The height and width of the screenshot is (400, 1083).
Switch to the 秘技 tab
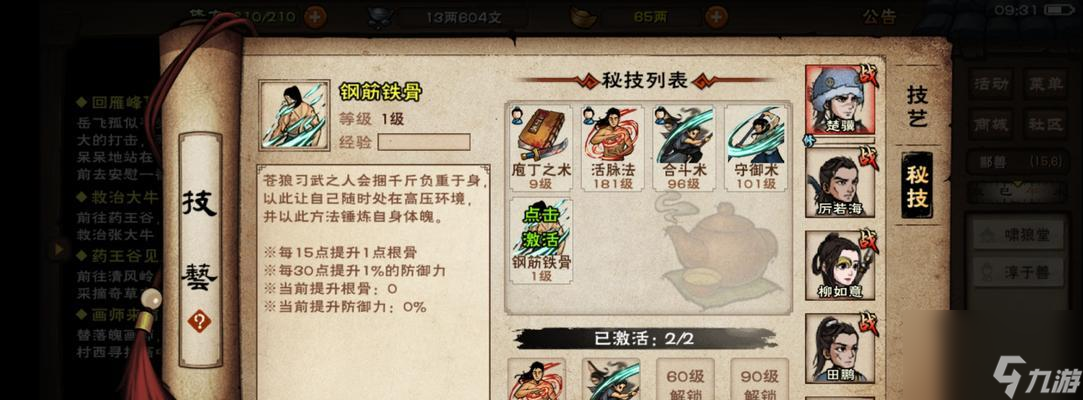pos(917,185)
